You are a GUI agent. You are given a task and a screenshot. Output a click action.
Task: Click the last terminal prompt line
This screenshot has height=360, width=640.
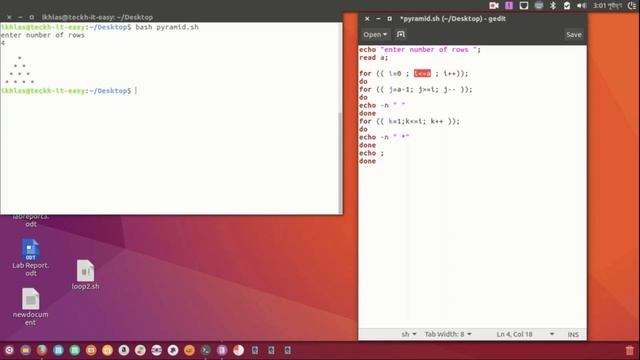[69, 91]
